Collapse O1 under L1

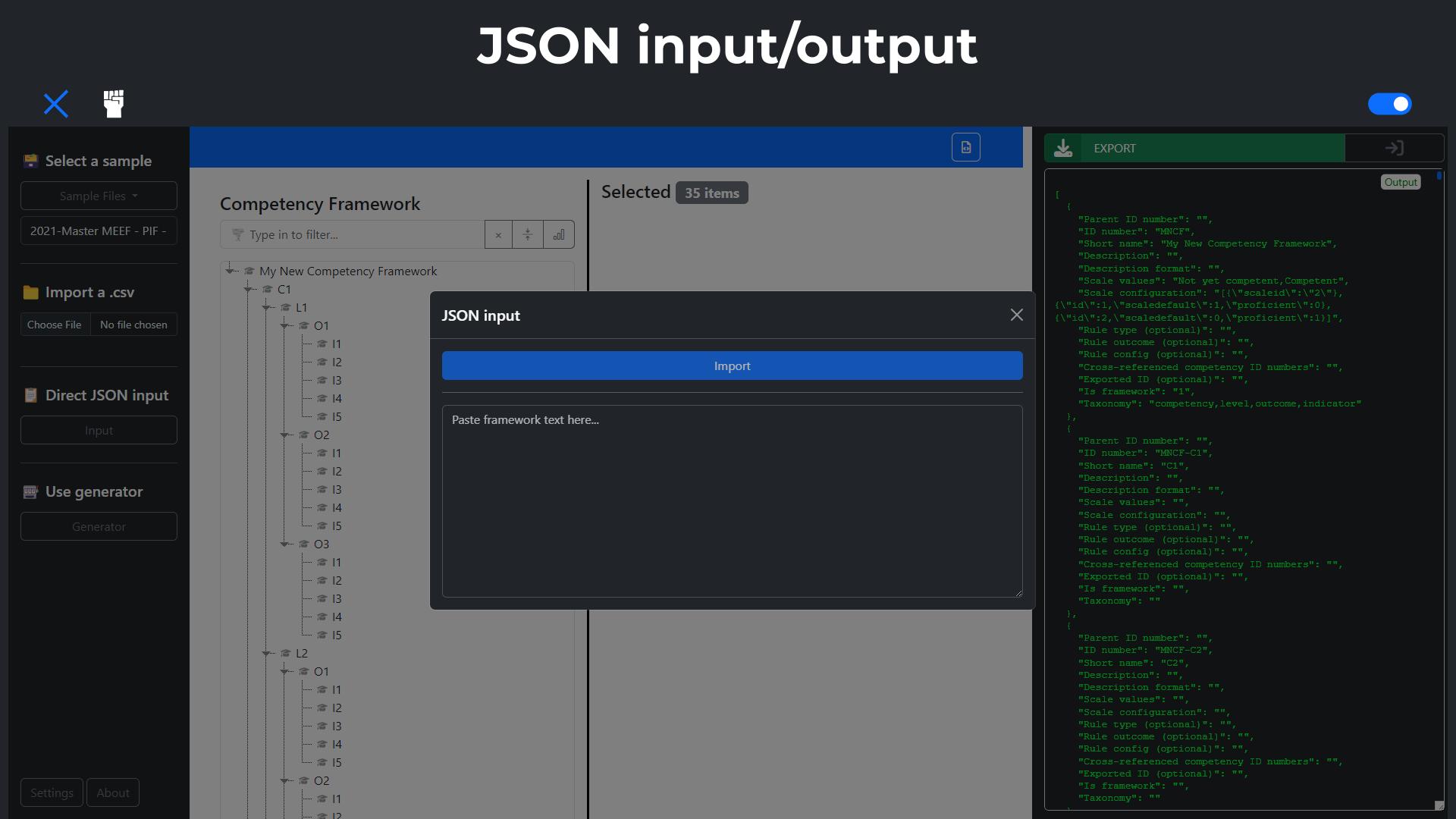point(284,325)
